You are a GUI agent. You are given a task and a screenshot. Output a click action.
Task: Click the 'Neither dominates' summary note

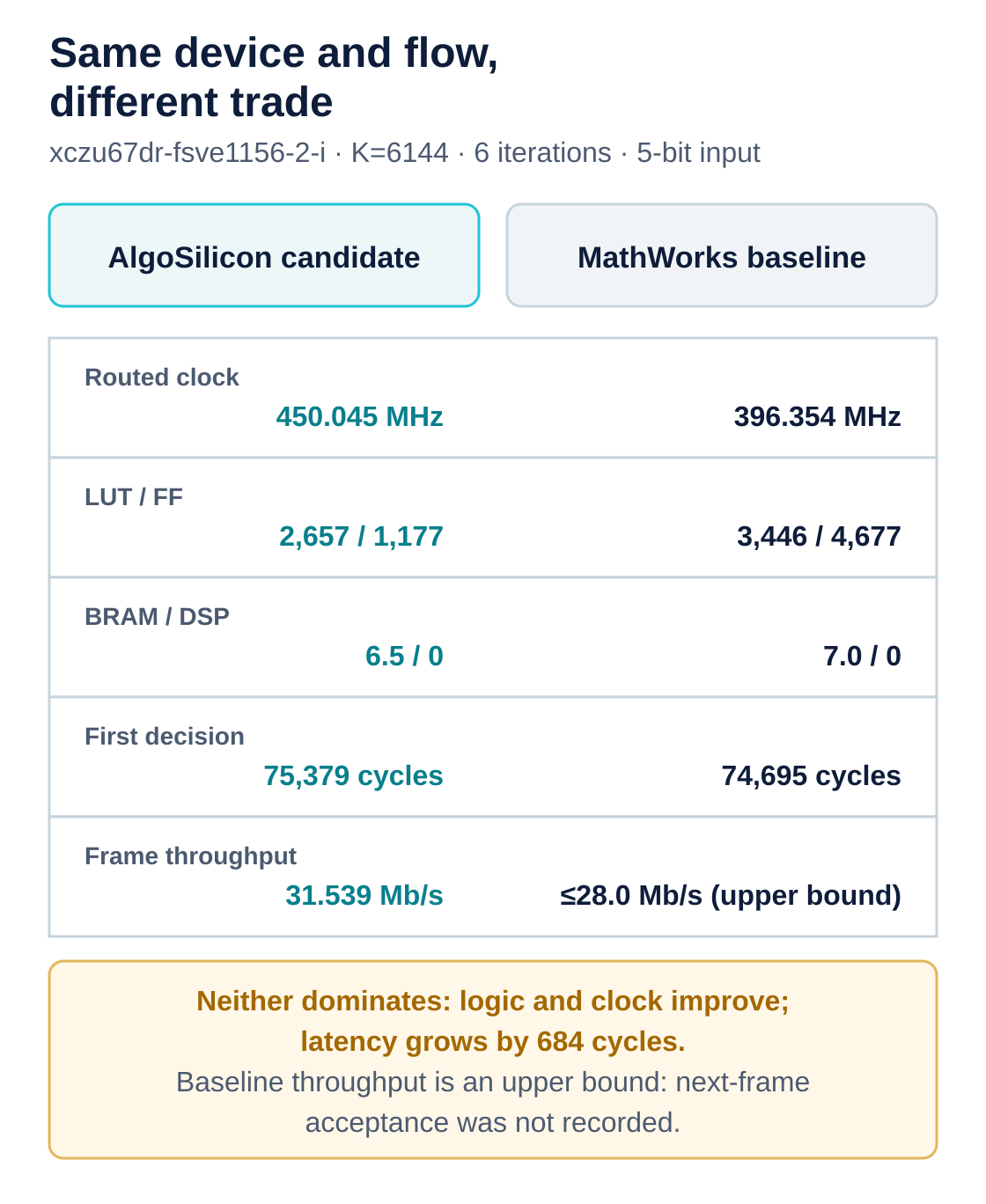(x=493, y=1021)
